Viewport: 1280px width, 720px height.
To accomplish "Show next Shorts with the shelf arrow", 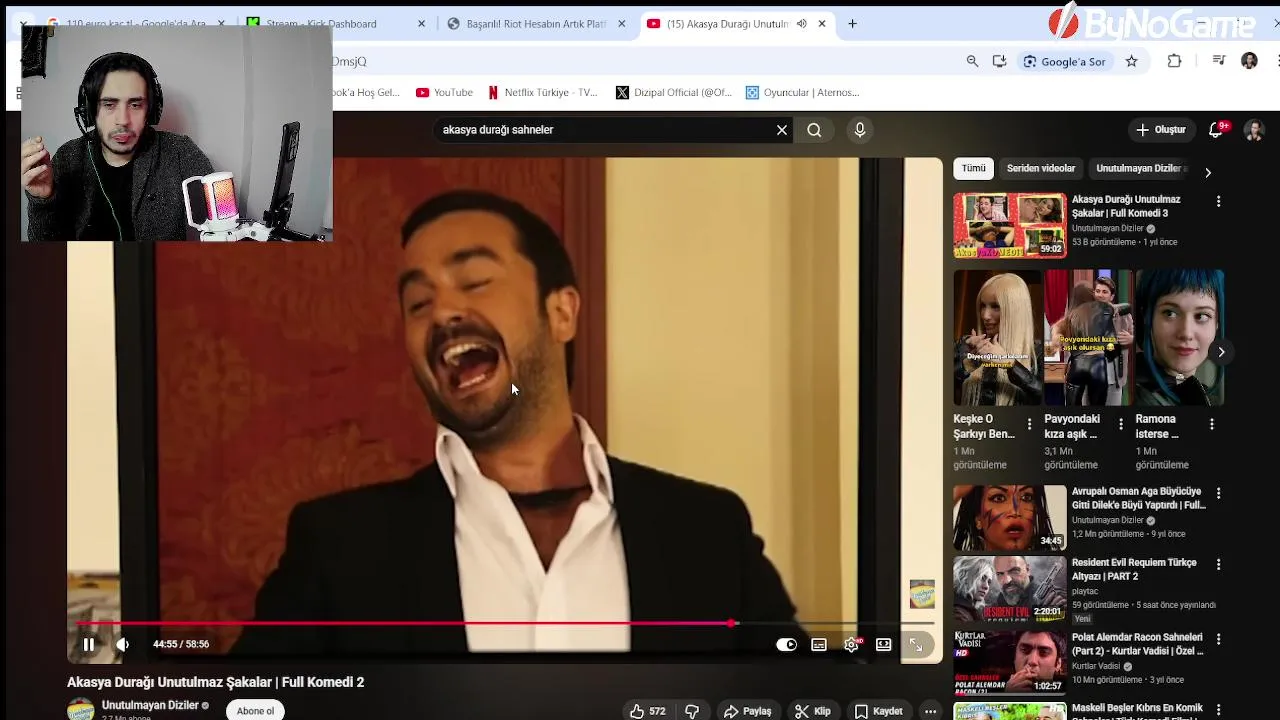I will coord(1221,352).
